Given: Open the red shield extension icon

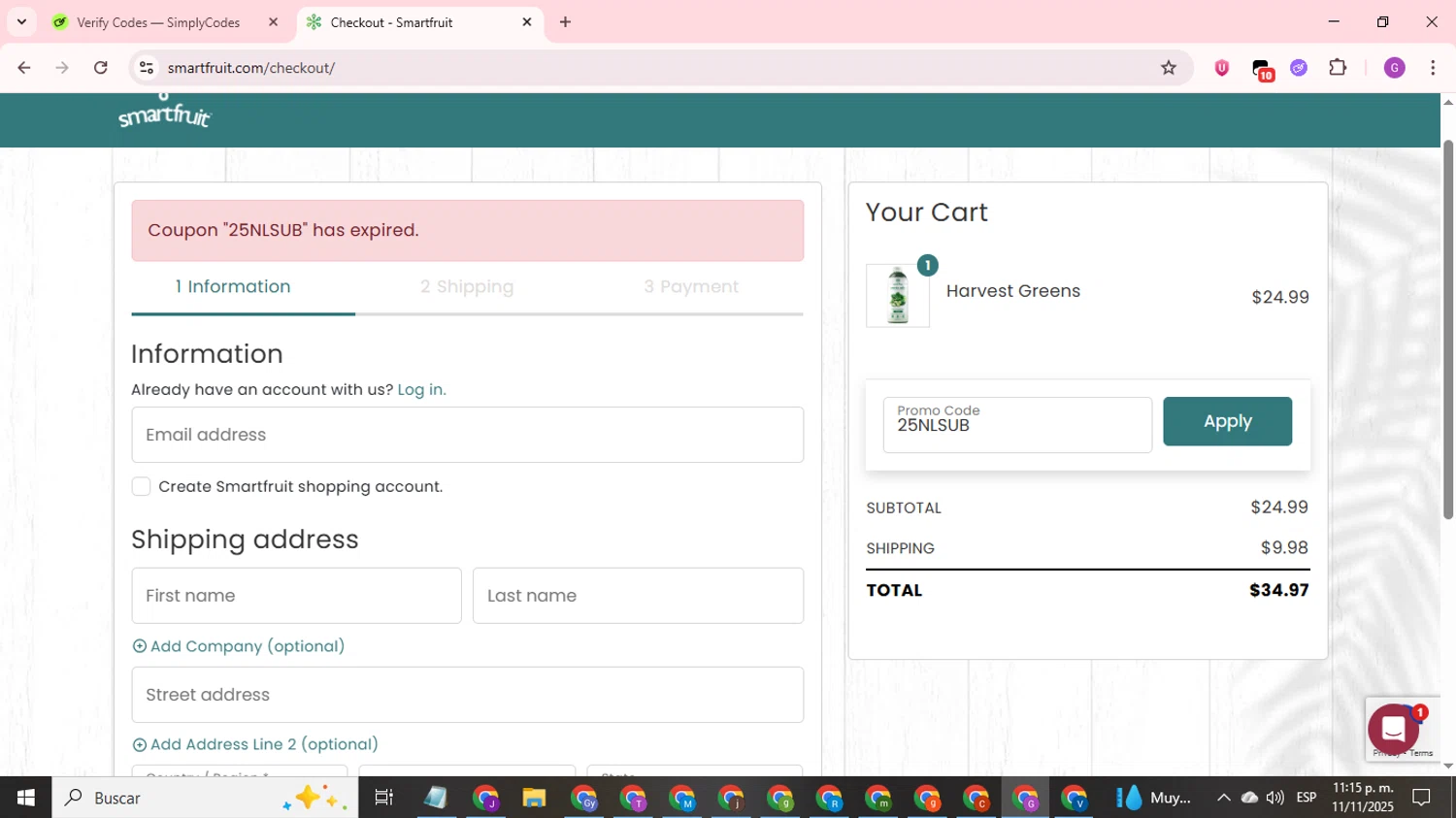Looking at the screenshot, I should 1222,68.
